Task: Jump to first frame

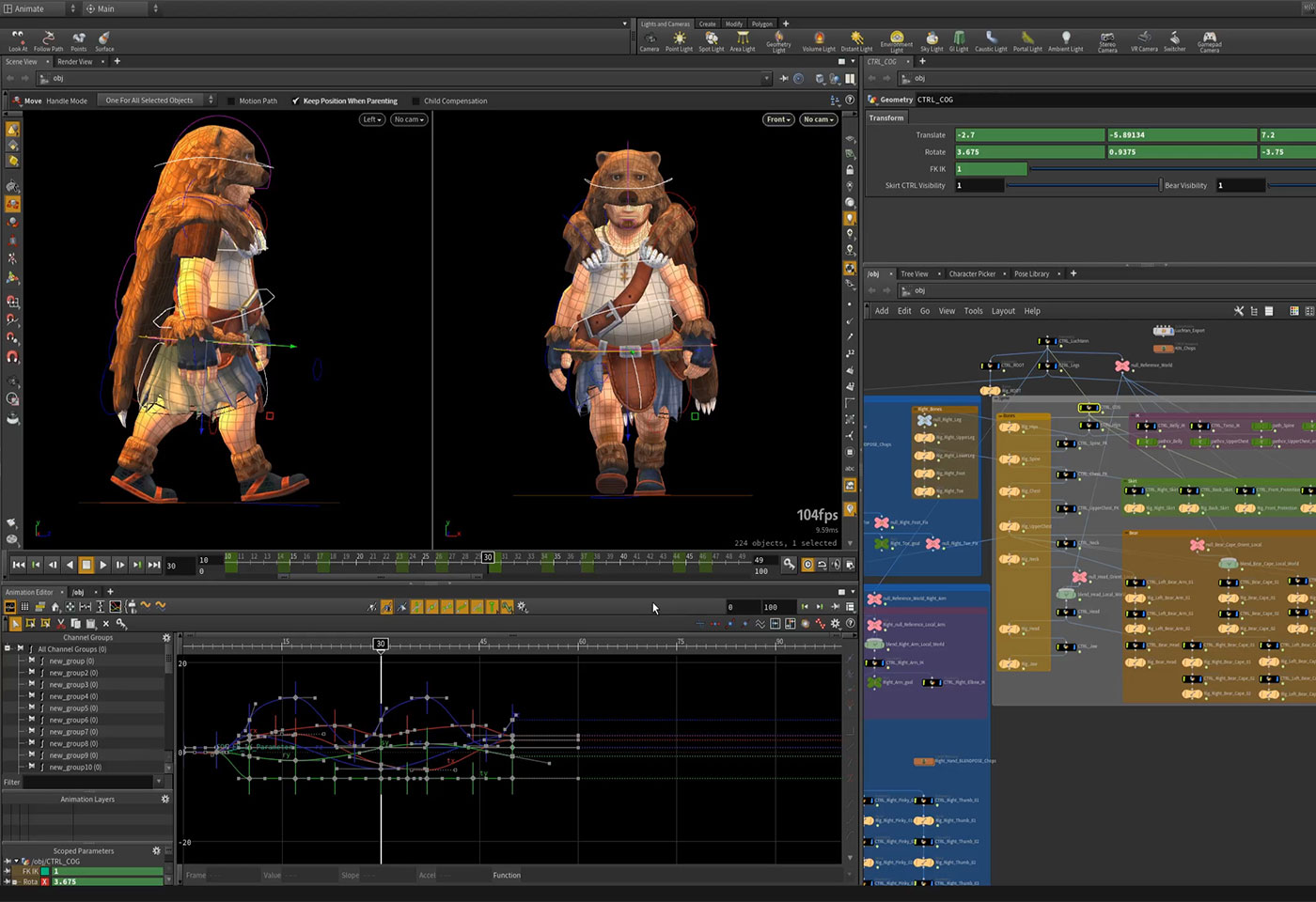Action: point(19,565)
